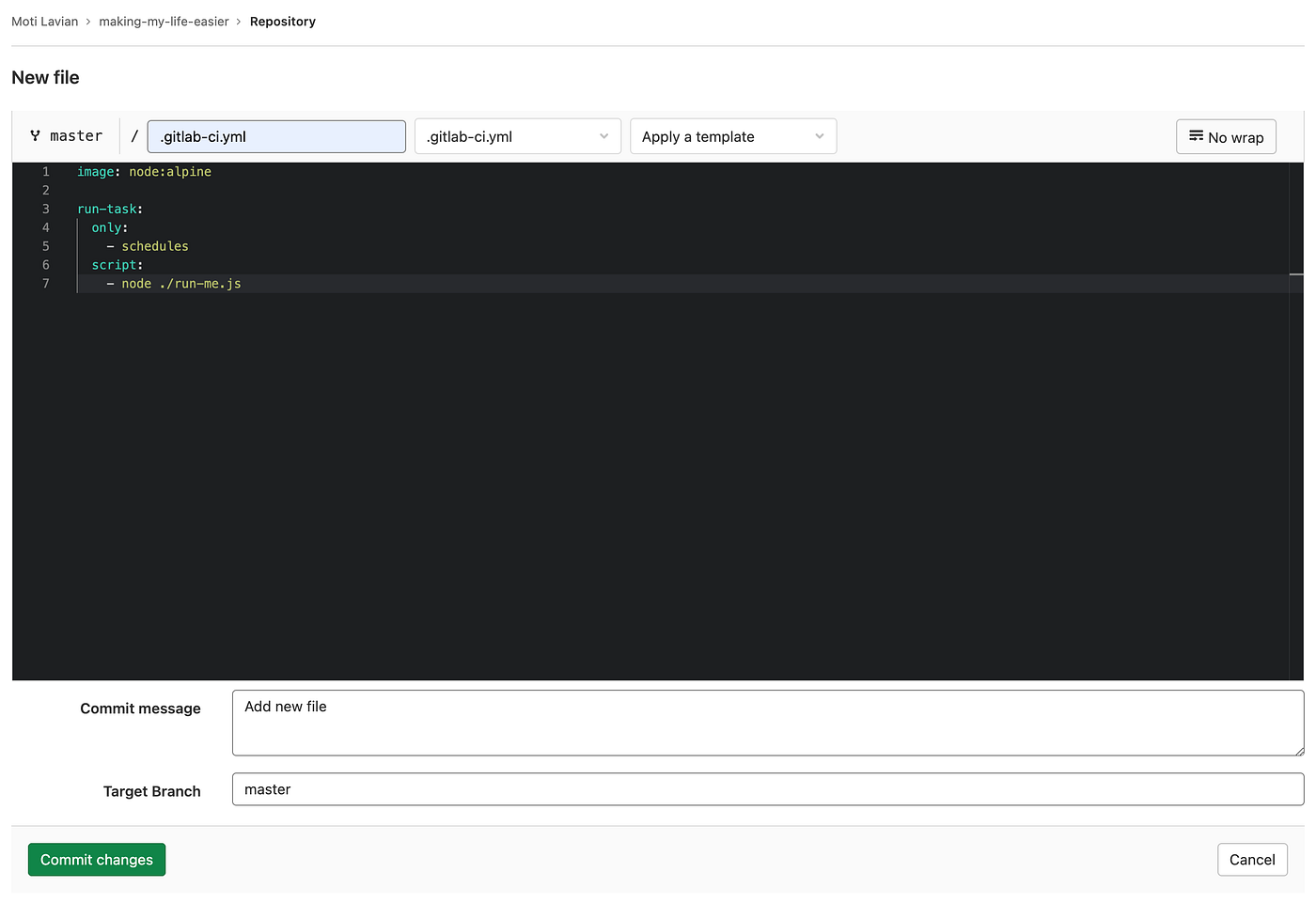Open the Moti Lavian profile link
Screen dimensions: 1316x903
44,21
